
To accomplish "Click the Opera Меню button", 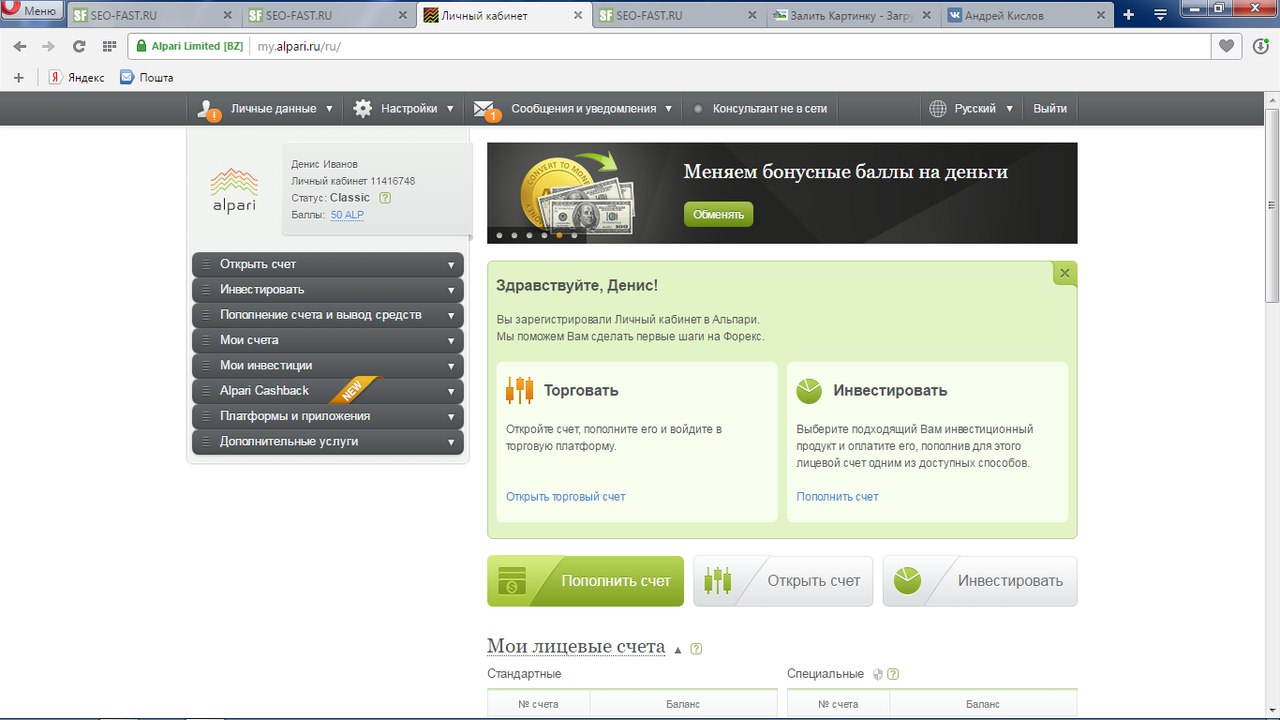I will click(x=32, y=11).
